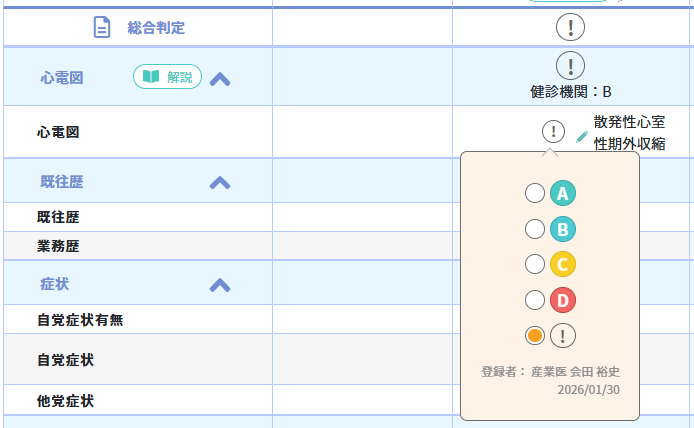Viewport: 694px width, 428px height.
Task: Click the 散発性心室性期外収縮 finding text
Action: pyautogui.click(x=629, y=133)
